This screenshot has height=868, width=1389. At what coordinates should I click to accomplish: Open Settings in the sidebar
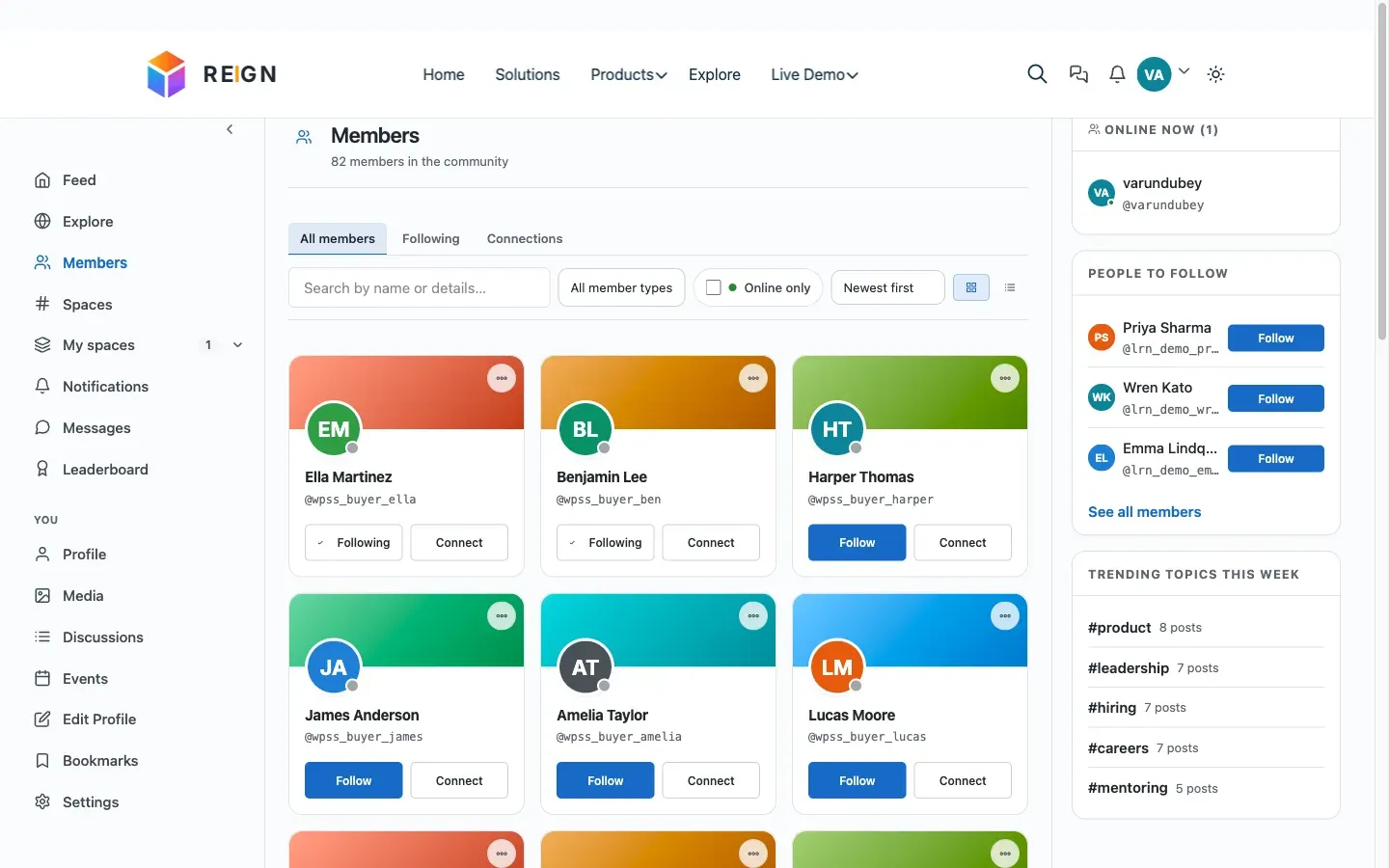click(91, 802)
